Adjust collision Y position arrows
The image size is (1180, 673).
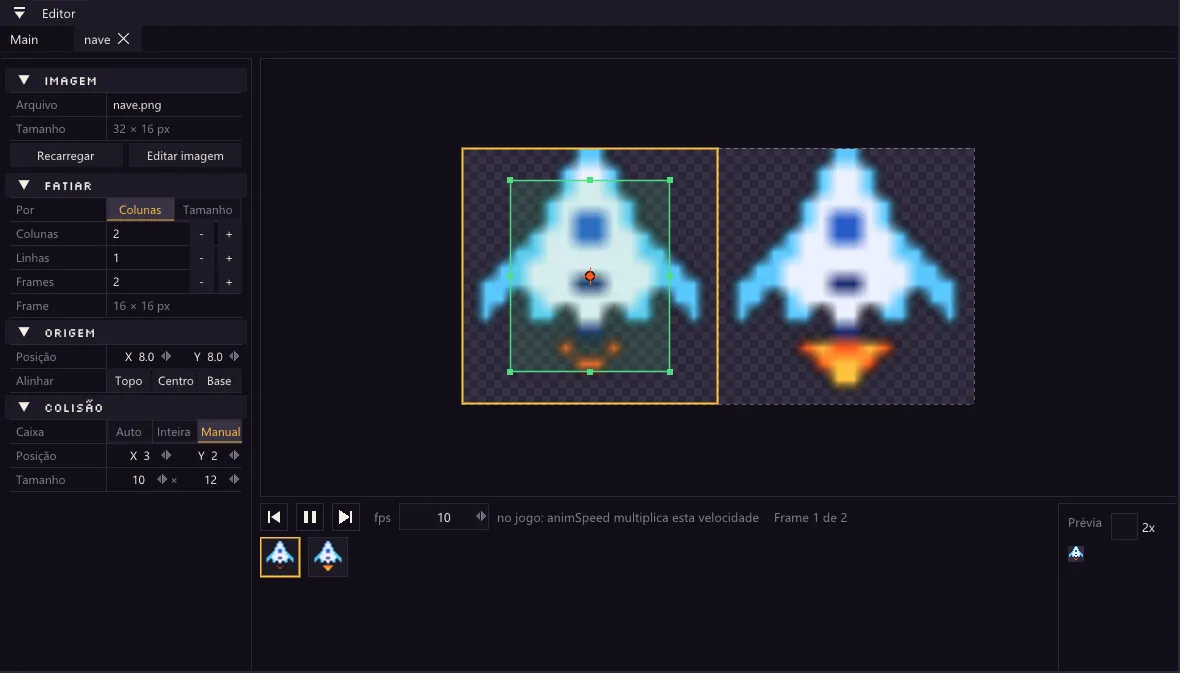[234, 455]
